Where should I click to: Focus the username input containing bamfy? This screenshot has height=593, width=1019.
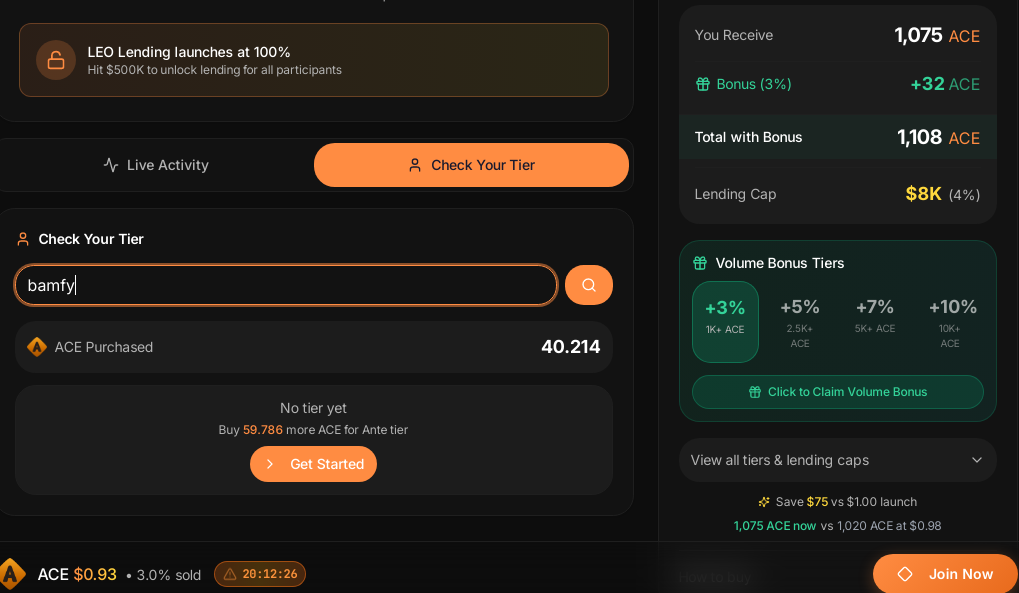(x=286, y=285)
